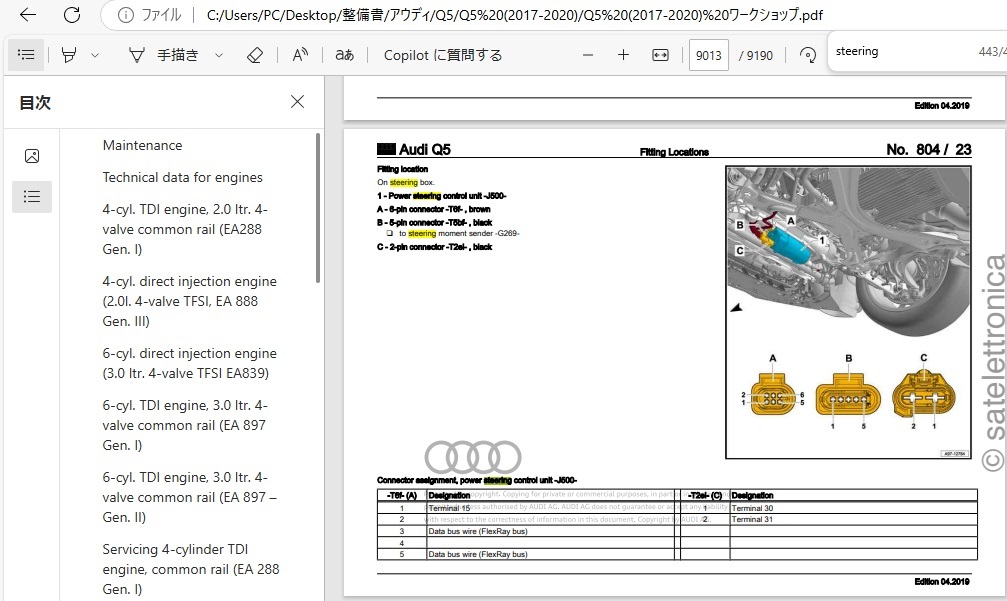Switch to page thumbnails view
The image size is (1007, 601).
(x=31, y=156)
